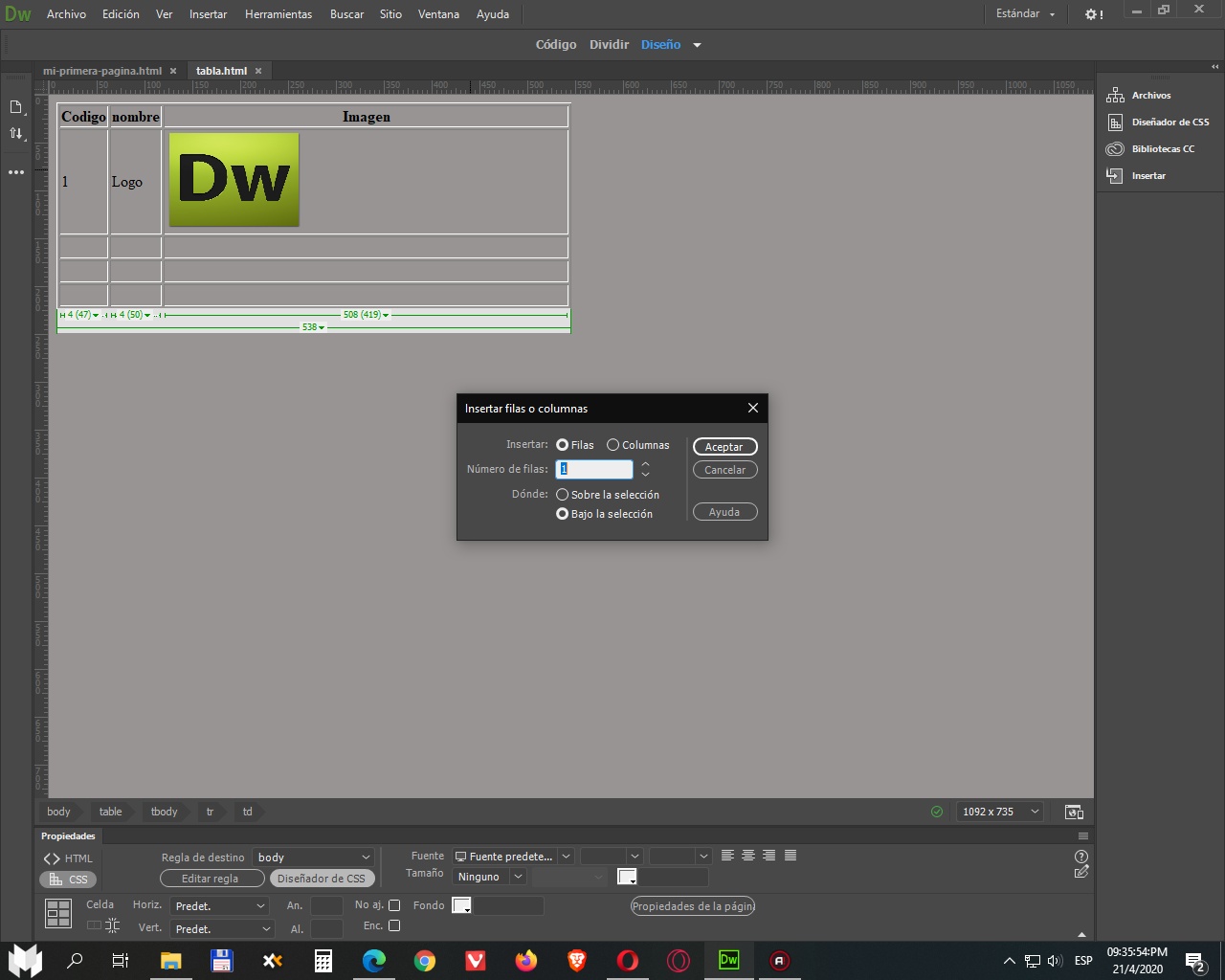1225x980 pixels.
Task: Choose Bajo la selección option
Action: (x=562, y=514)
